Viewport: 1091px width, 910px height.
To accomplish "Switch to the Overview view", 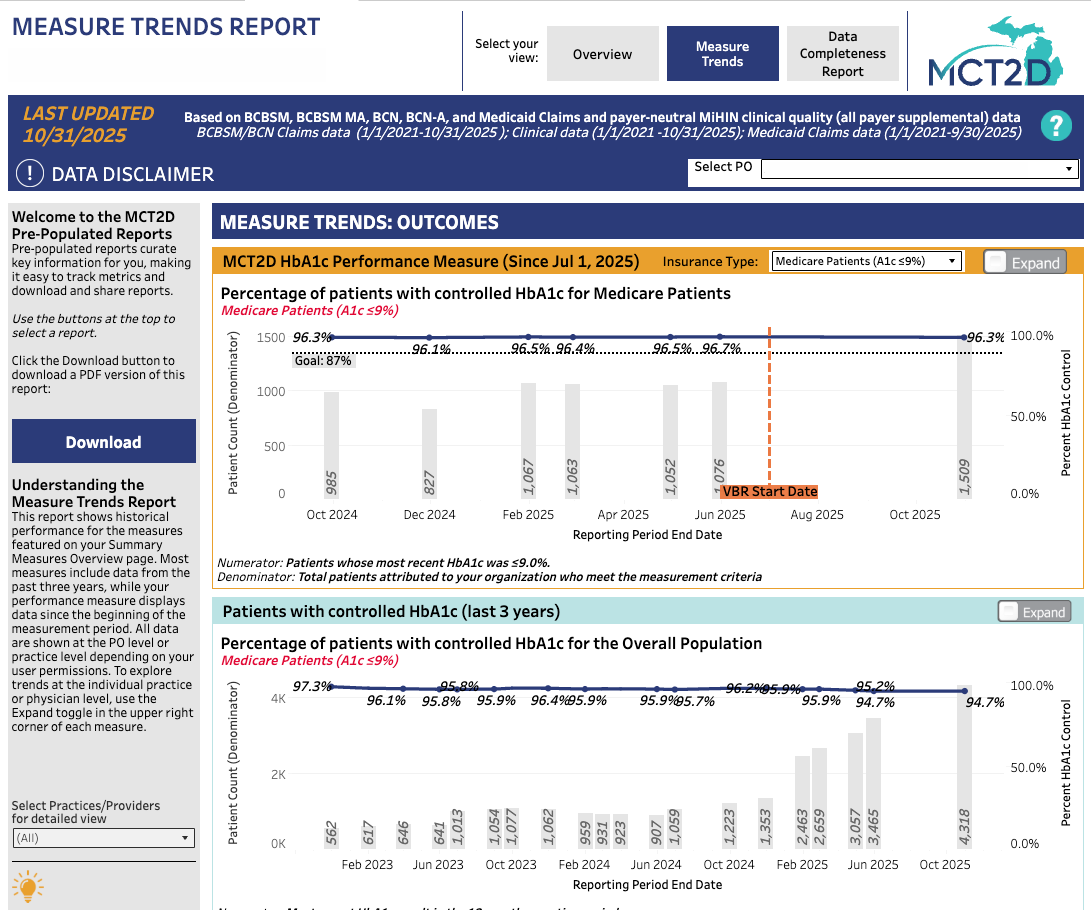I will click(602, 54).
